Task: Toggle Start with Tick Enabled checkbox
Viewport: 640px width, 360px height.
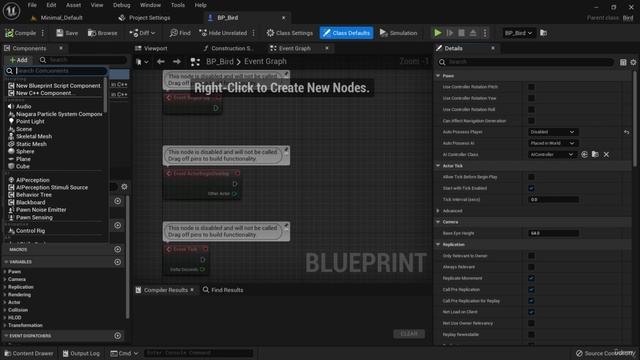Action: [531, 188]
